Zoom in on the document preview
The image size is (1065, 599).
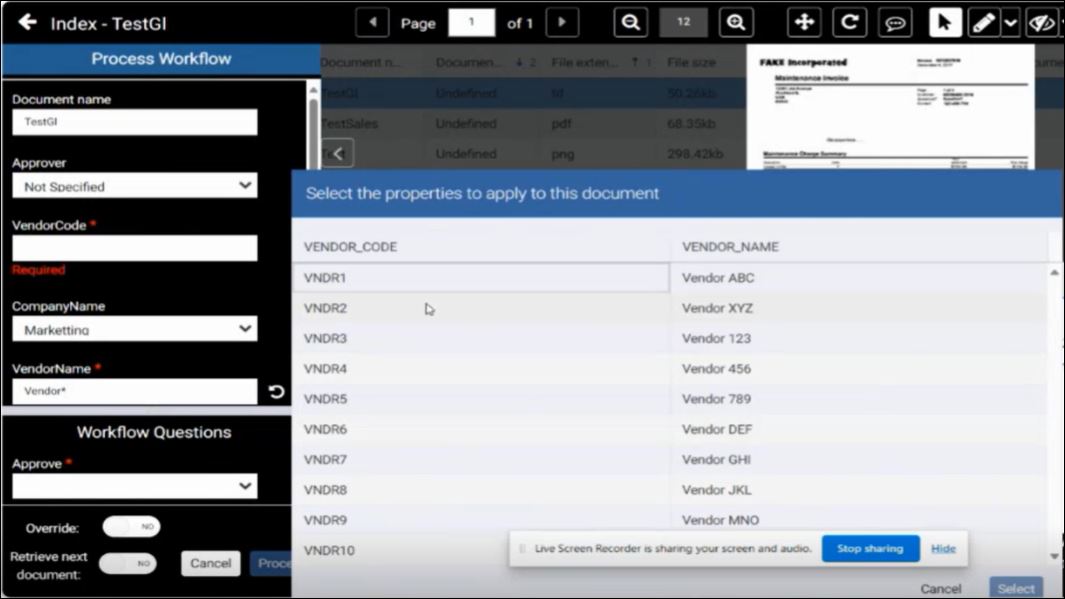pos(735,23)
